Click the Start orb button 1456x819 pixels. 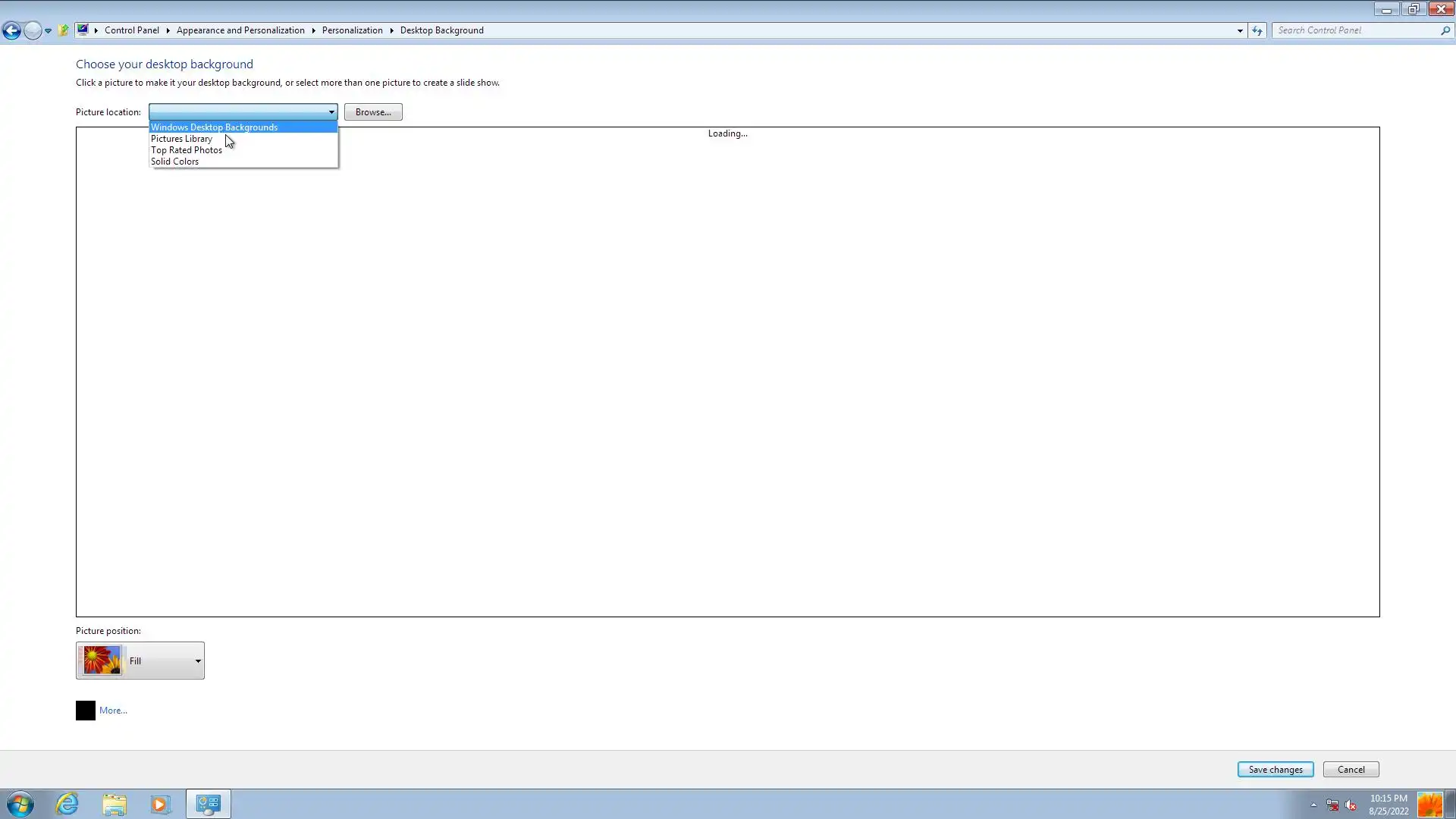click(20, 804)
